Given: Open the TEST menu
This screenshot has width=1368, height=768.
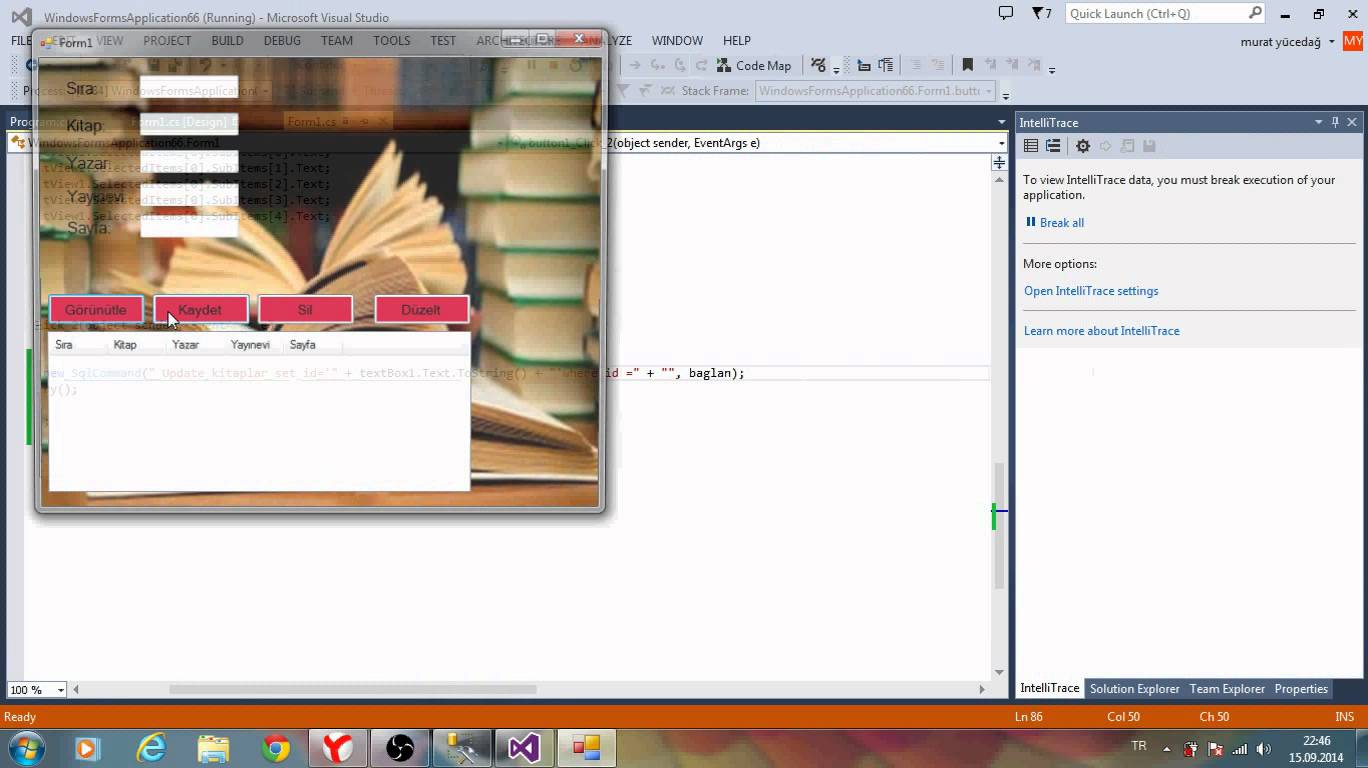Looking at the screenshot, I should [x=443, y=41].
